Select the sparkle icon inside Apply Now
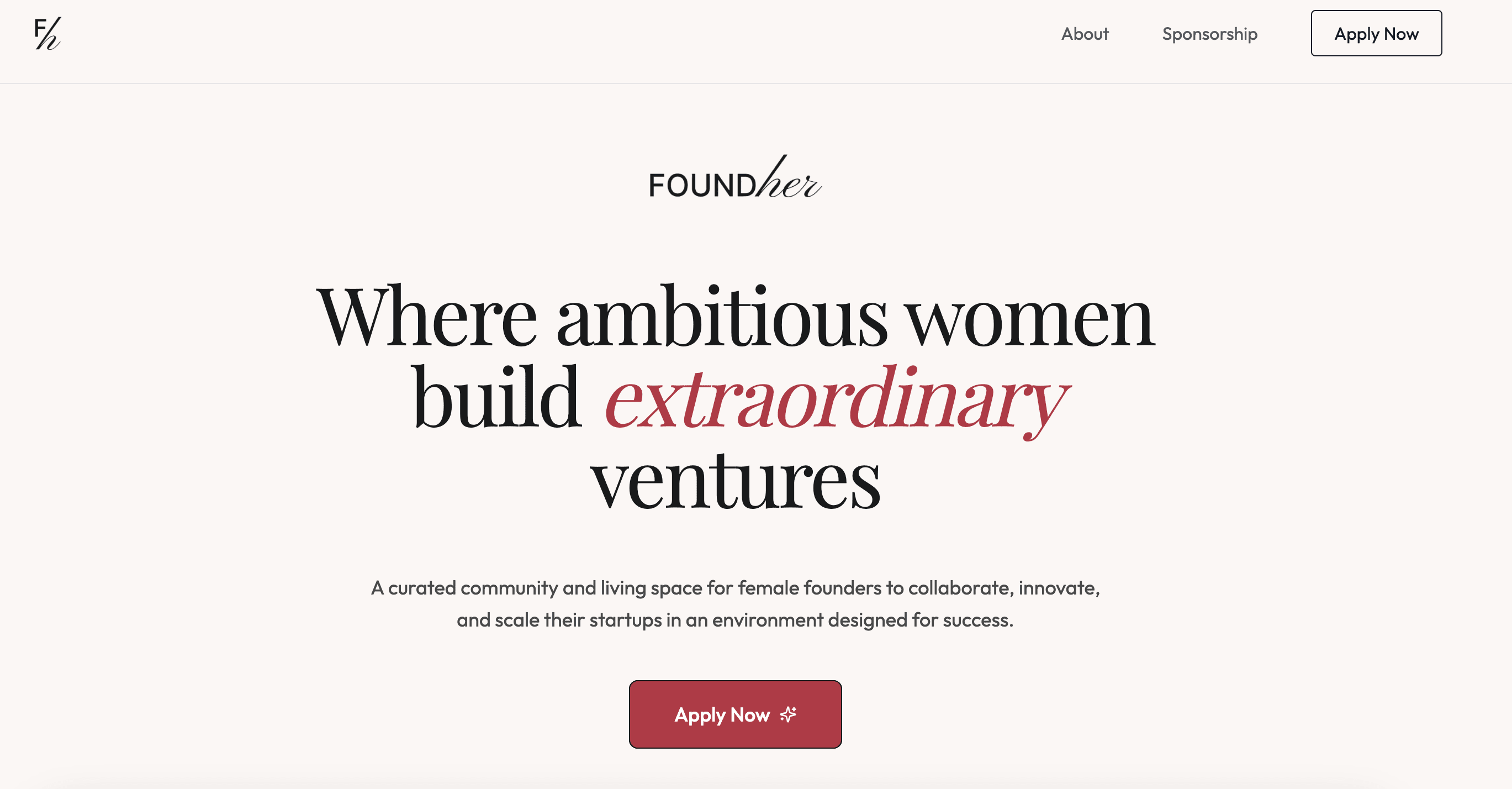Viewport: 1512px width, 789px height. (788, 714)
